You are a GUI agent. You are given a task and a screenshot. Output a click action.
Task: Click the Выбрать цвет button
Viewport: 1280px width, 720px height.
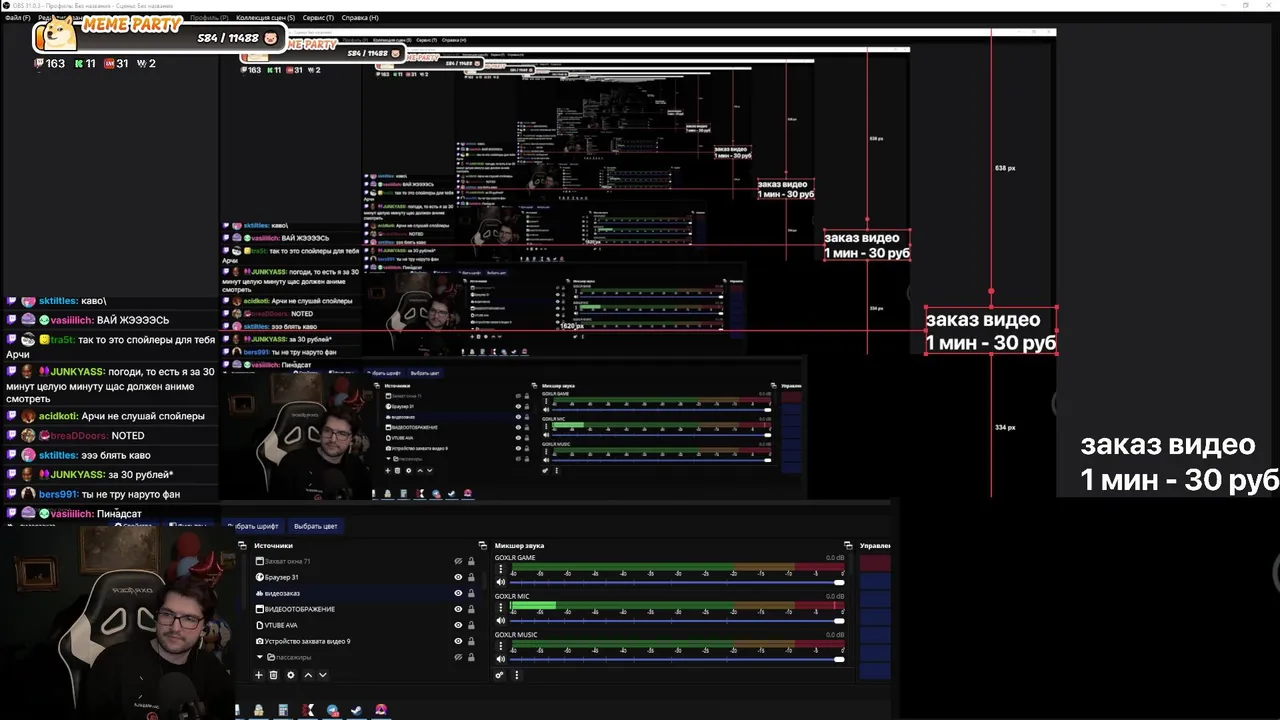coord(315,526)
